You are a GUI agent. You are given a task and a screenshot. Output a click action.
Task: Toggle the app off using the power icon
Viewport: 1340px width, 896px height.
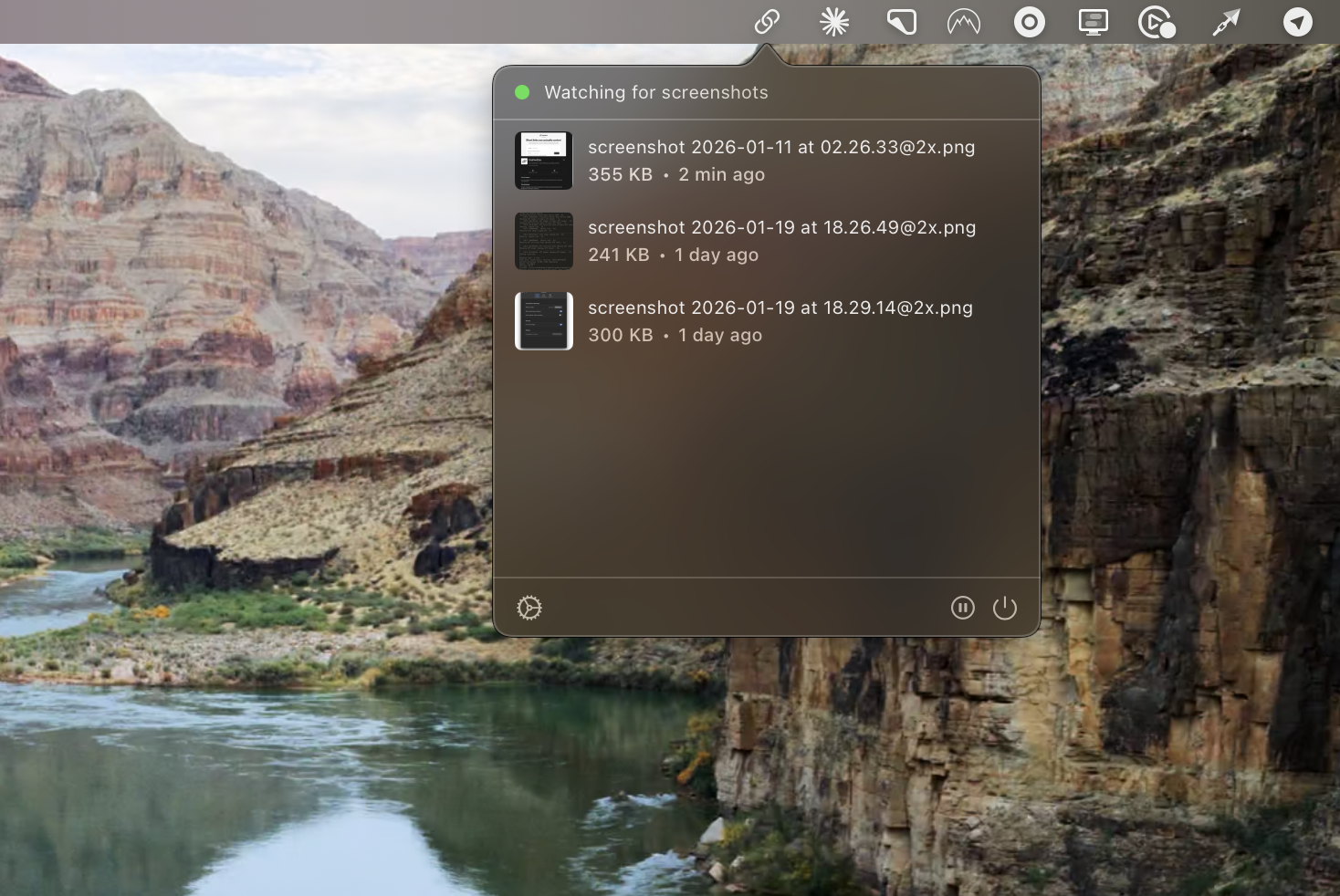coord(1005,608)
